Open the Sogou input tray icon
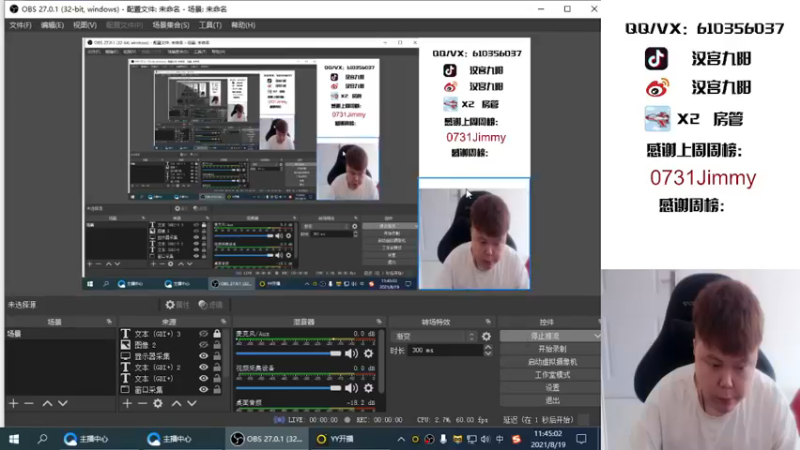This screenshot has width=800, height=450. point(516,439)
